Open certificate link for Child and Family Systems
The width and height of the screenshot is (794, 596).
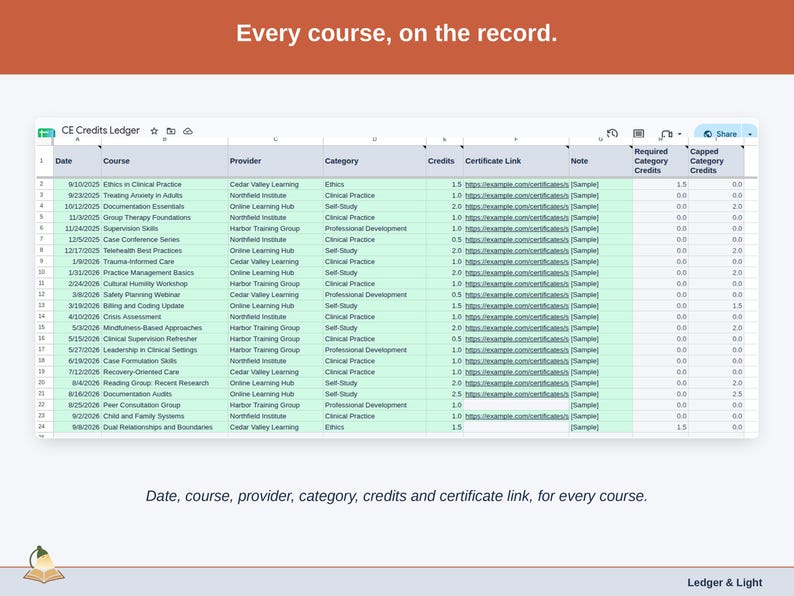click(x=517, y=416)
